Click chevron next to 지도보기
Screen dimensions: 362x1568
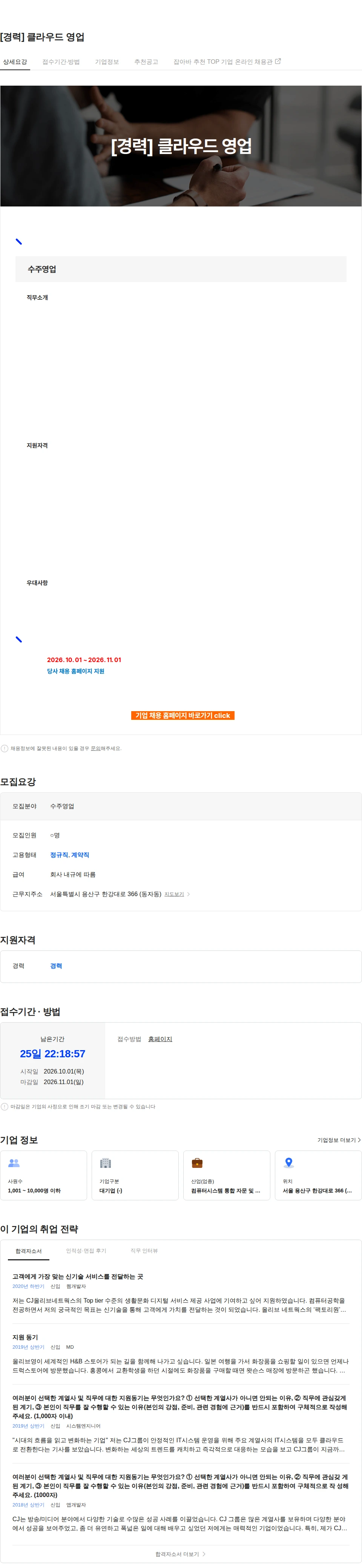tap(189, 893)
